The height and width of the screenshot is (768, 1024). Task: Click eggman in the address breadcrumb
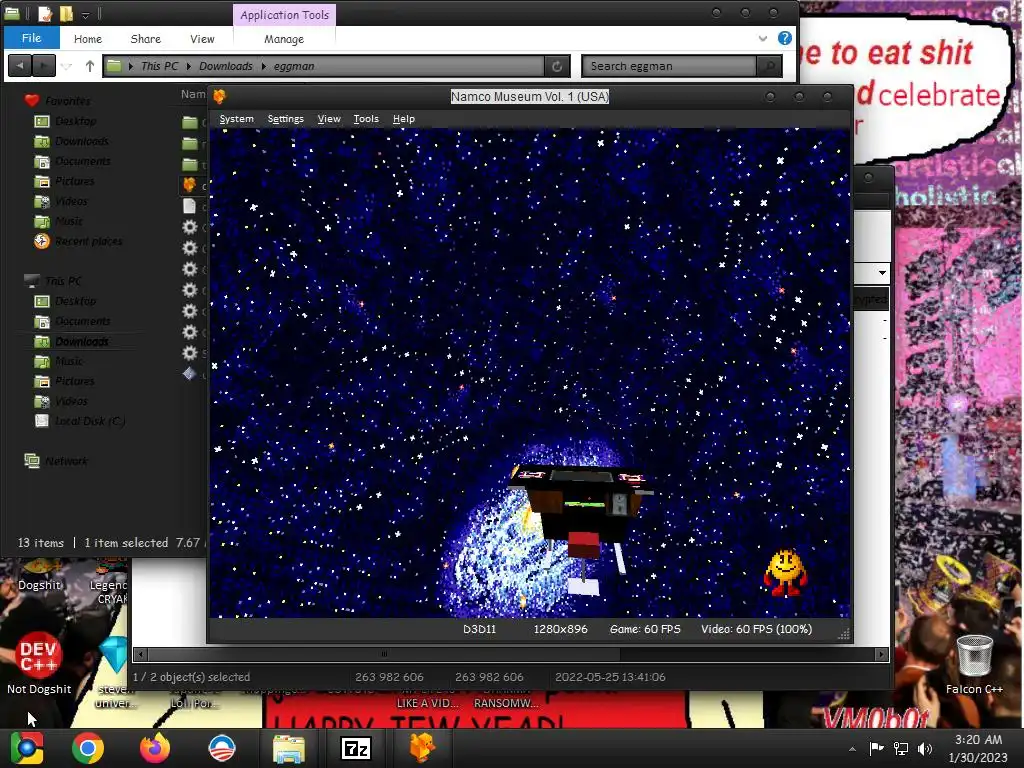click(x=294, y=66)
